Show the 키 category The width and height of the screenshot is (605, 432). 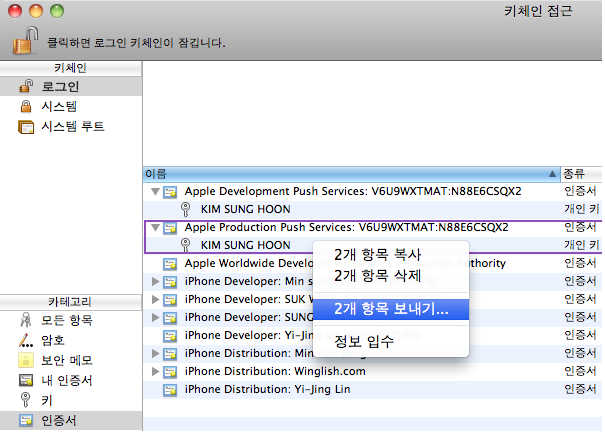71,400
